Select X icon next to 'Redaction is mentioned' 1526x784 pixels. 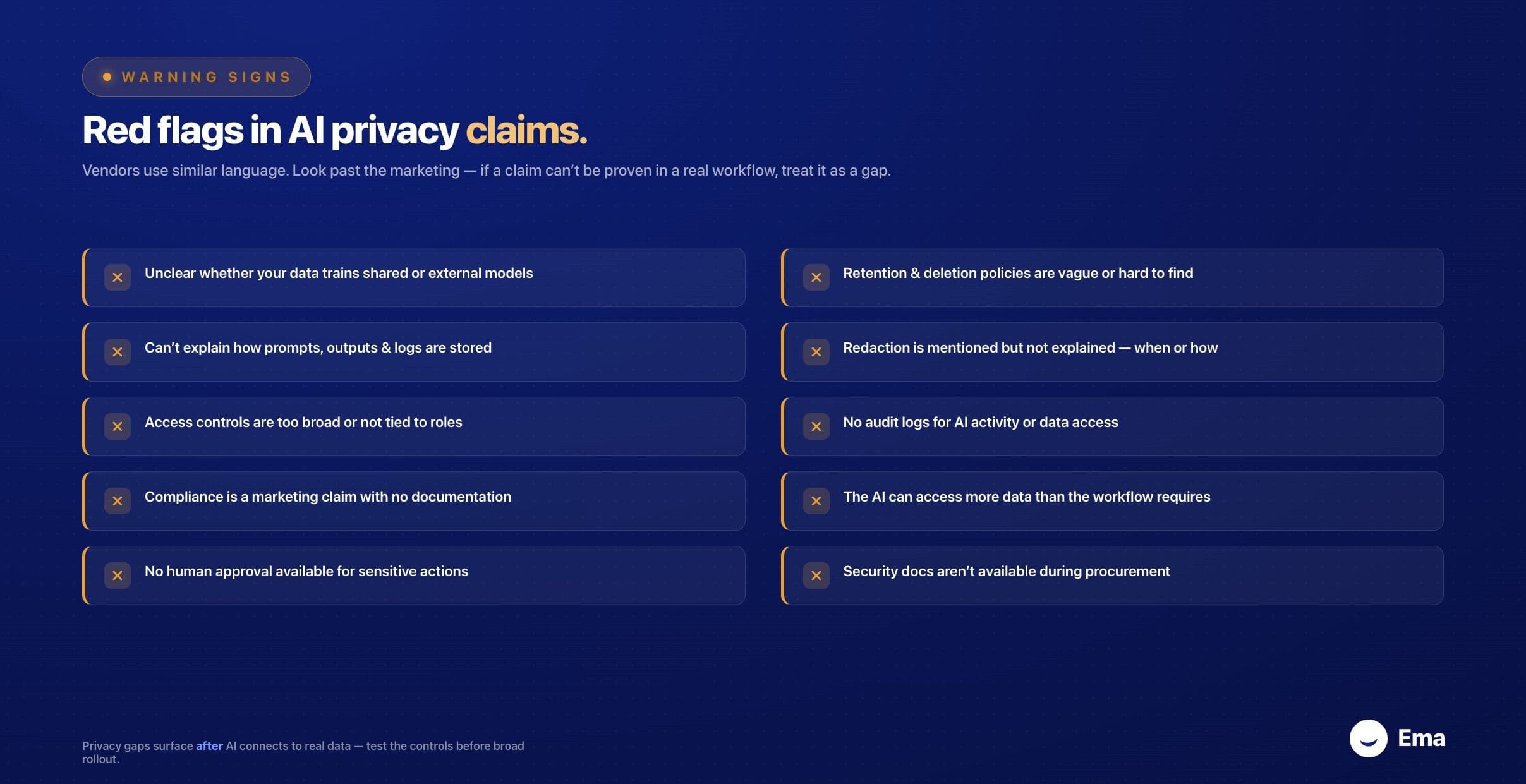point(816,352)
